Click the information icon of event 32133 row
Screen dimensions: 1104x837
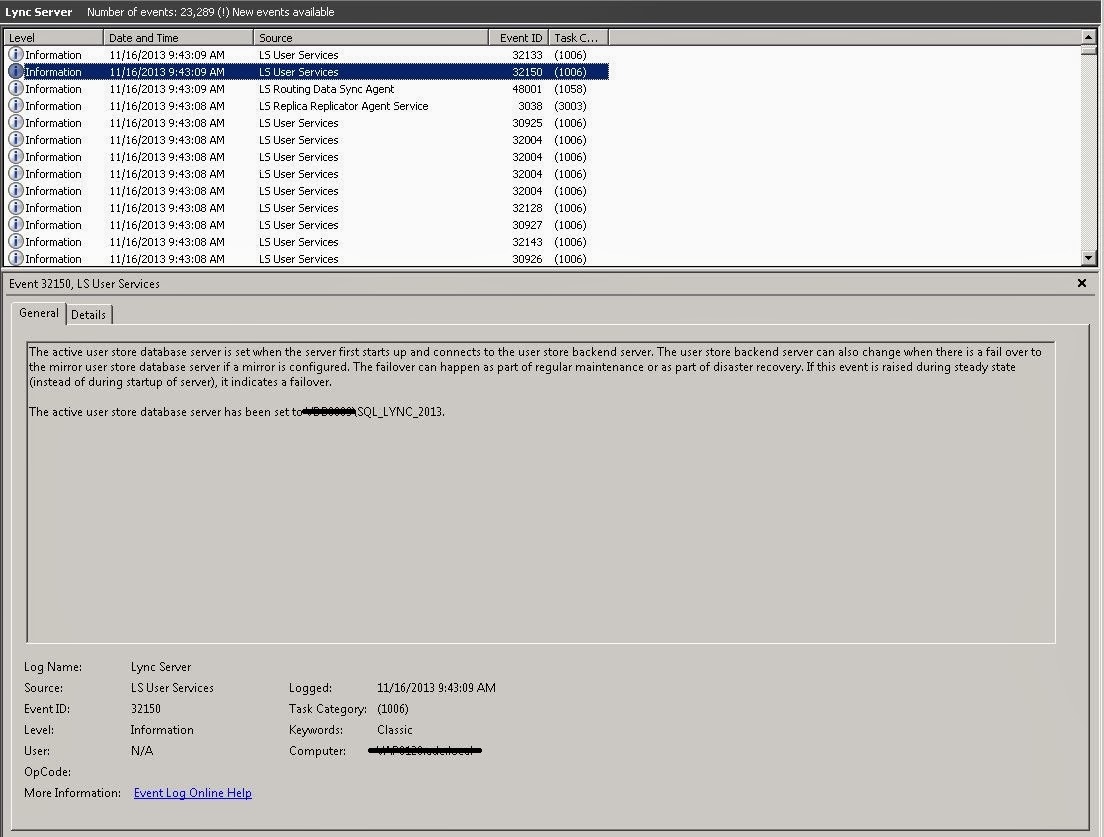(15, 54)
